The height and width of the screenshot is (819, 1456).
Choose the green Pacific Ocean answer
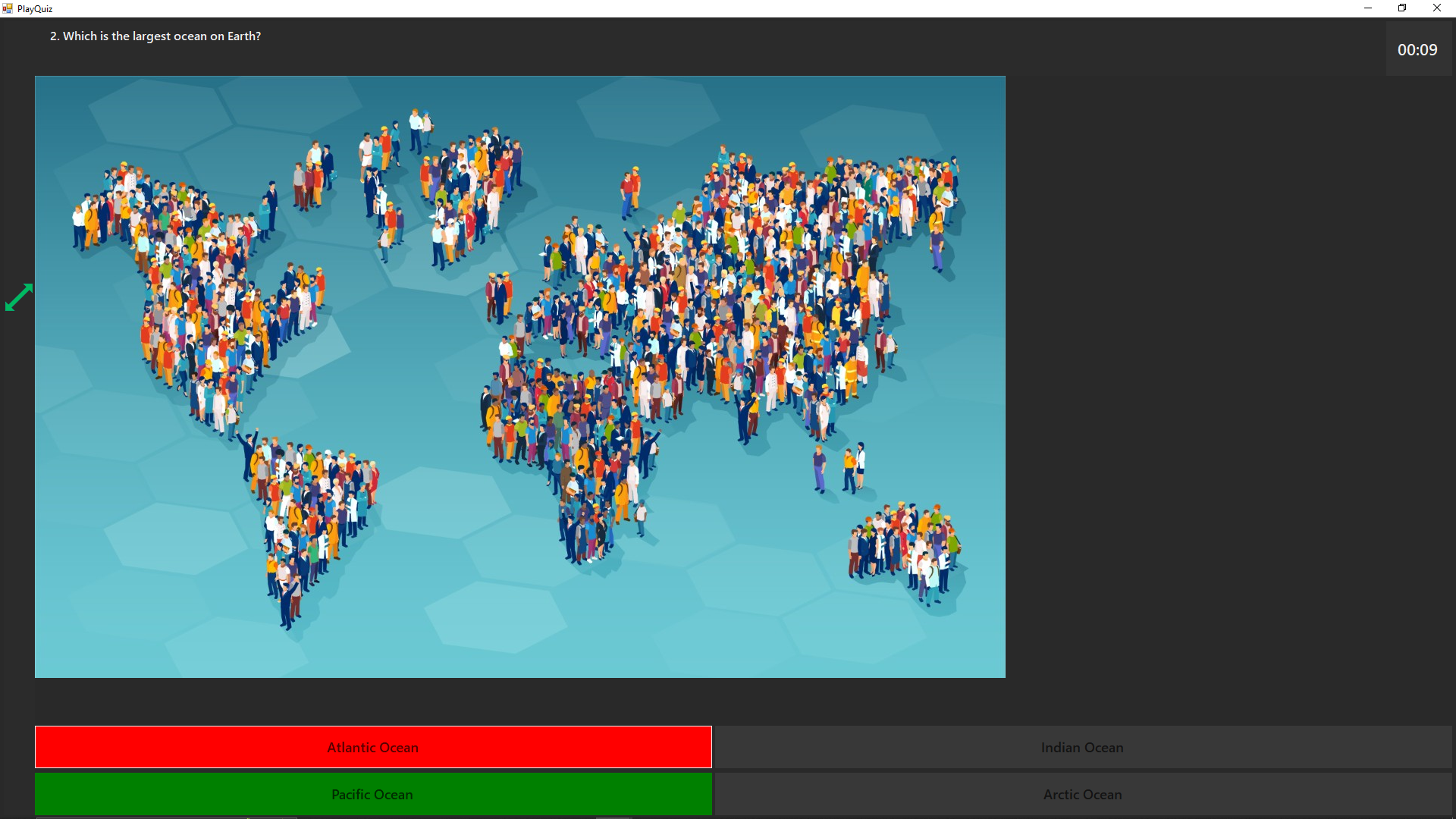coord(373,794)
